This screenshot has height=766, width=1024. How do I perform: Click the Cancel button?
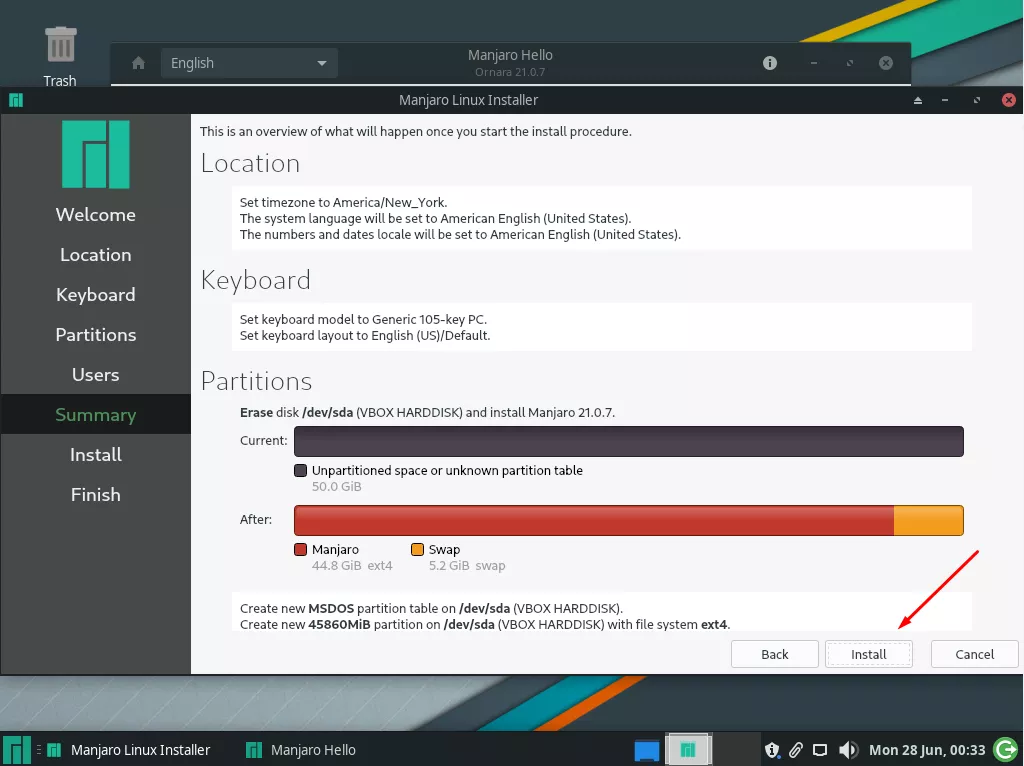point(974,654)
